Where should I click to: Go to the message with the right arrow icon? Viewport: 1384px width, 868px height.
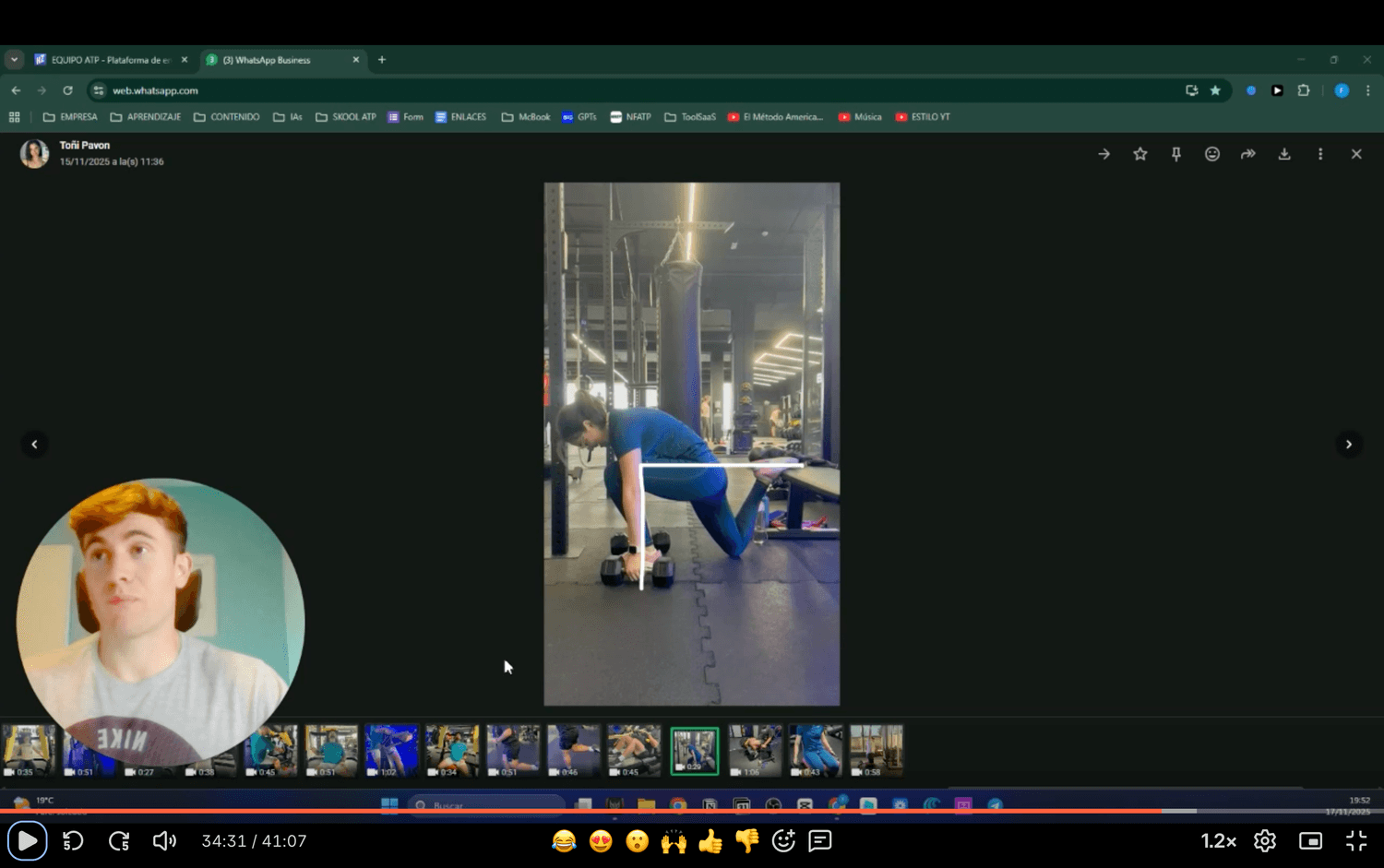coord(1104,154)
